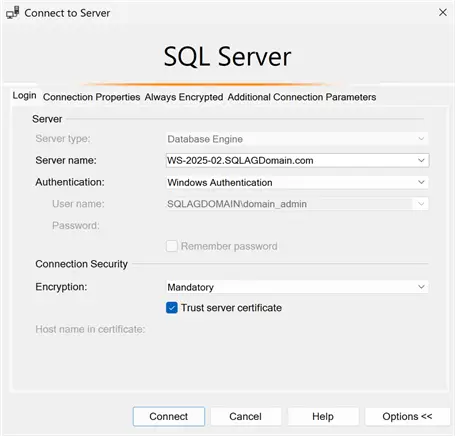
Task: Click the Password label
Action: (76, 226)
